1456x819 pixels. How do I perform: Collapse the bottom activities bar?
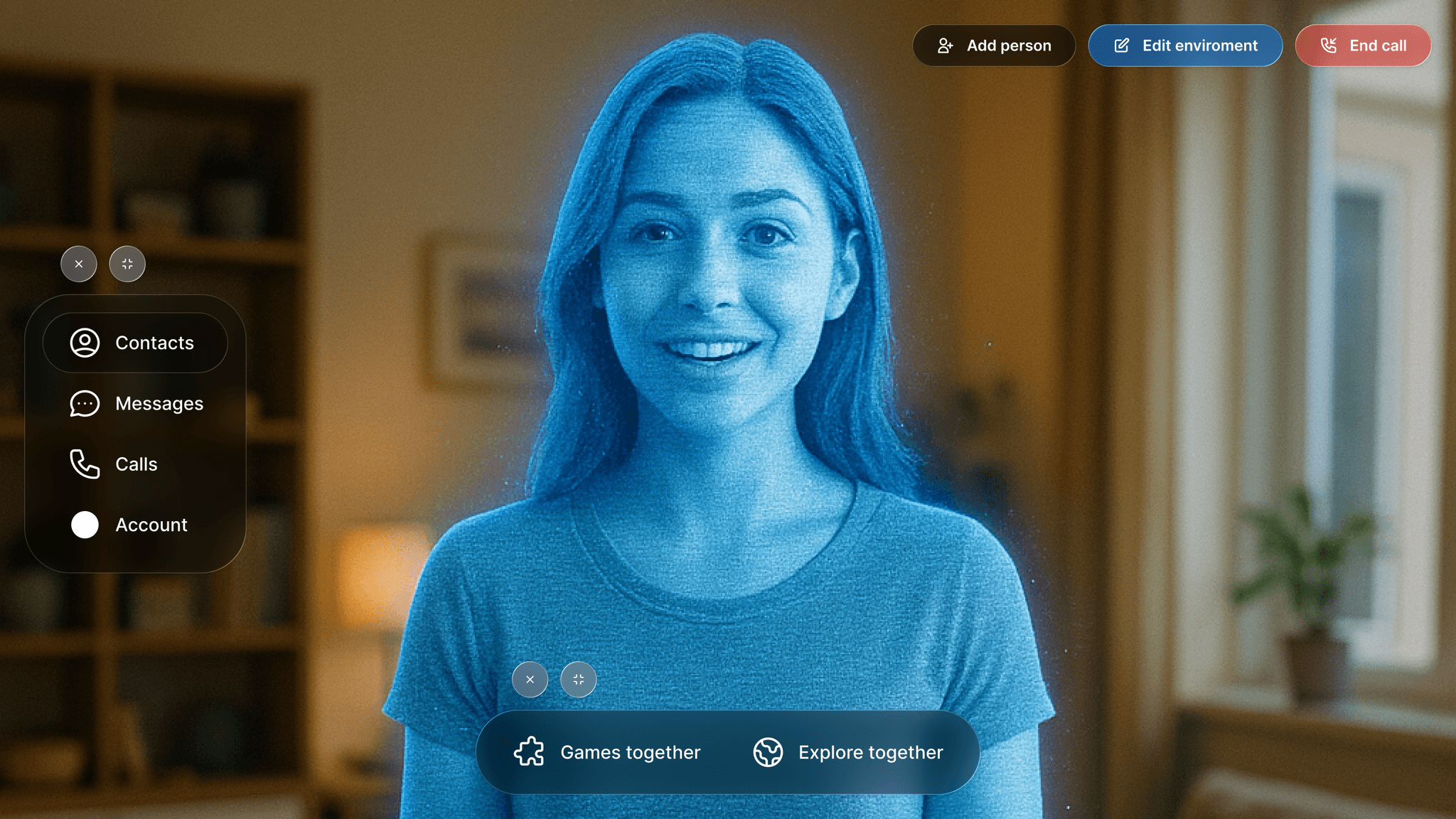[578, 680]
